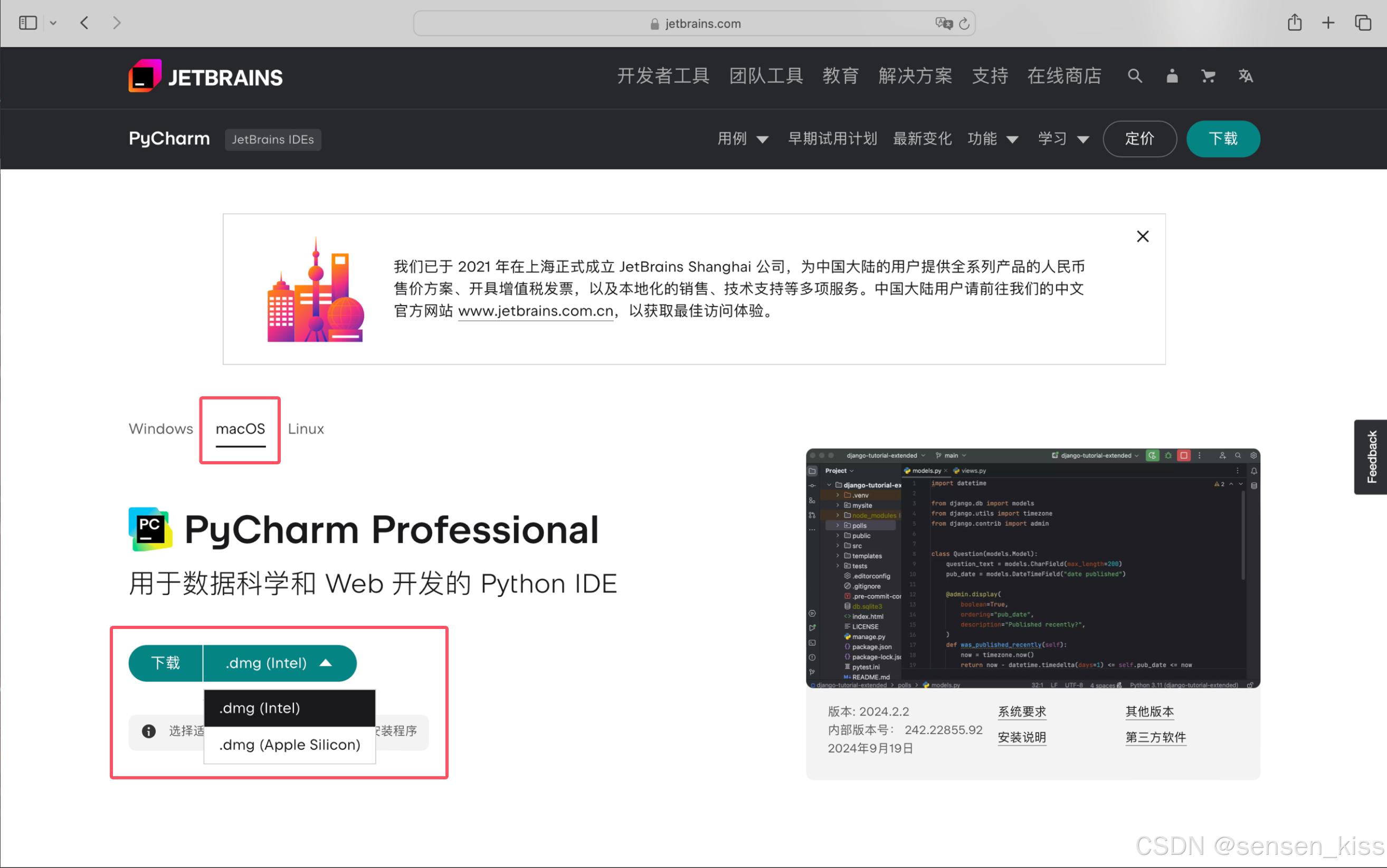This screenshot has width=1387, height=868.
Task: Open 安装说明 link
Action: tap(1022, 737)
